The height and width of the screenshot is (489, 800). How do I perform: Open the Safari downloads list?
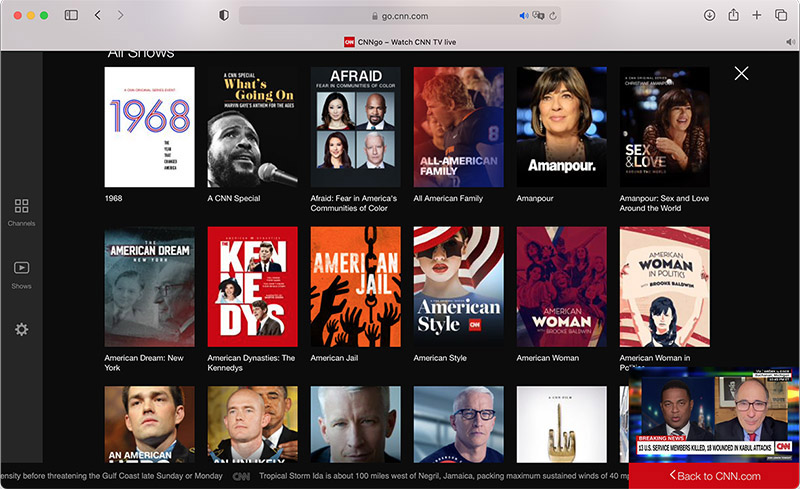(x=709, y=15)
